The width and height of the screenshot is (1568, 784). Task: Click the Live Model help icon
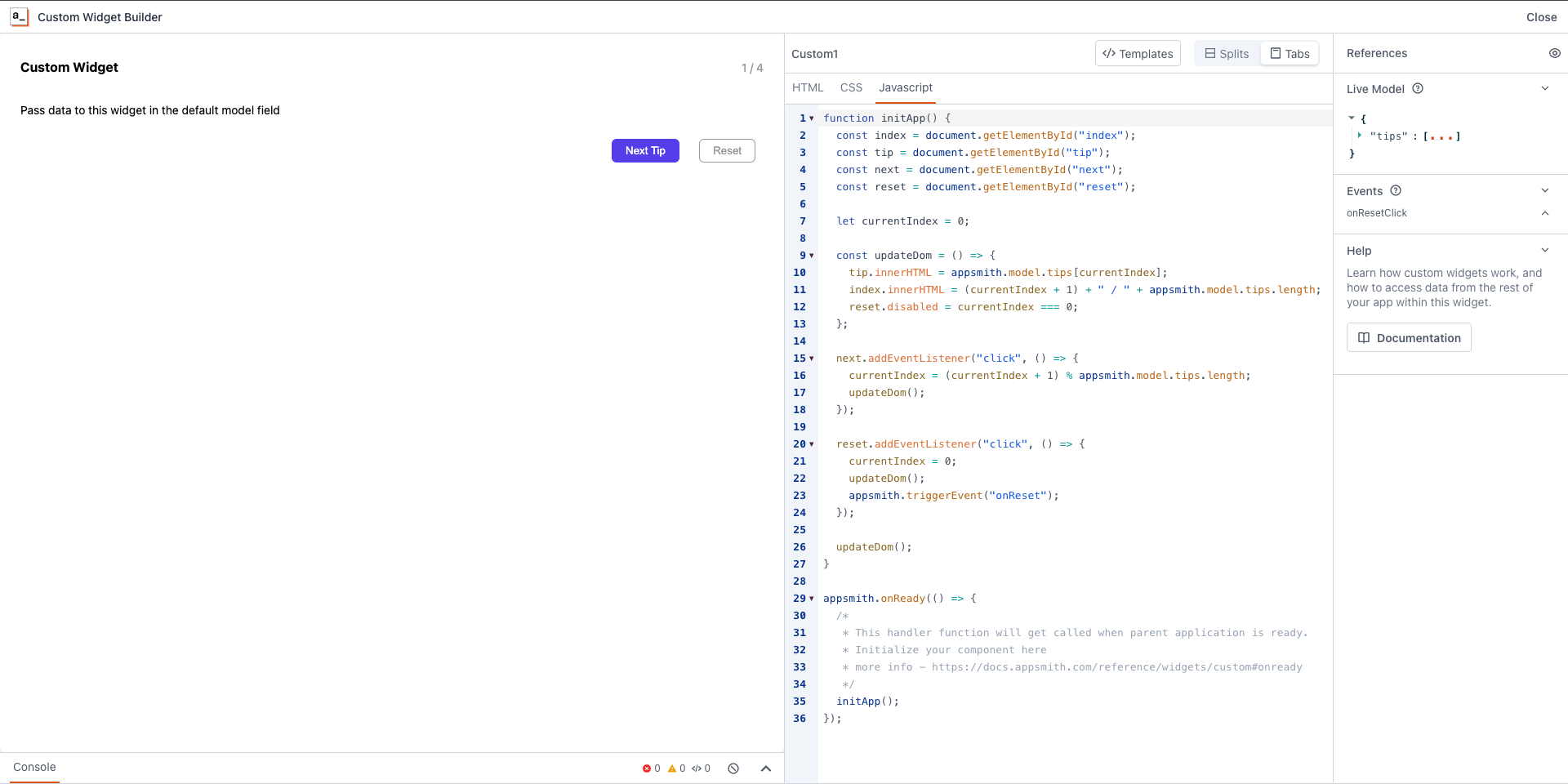(x=1419, y=89)
